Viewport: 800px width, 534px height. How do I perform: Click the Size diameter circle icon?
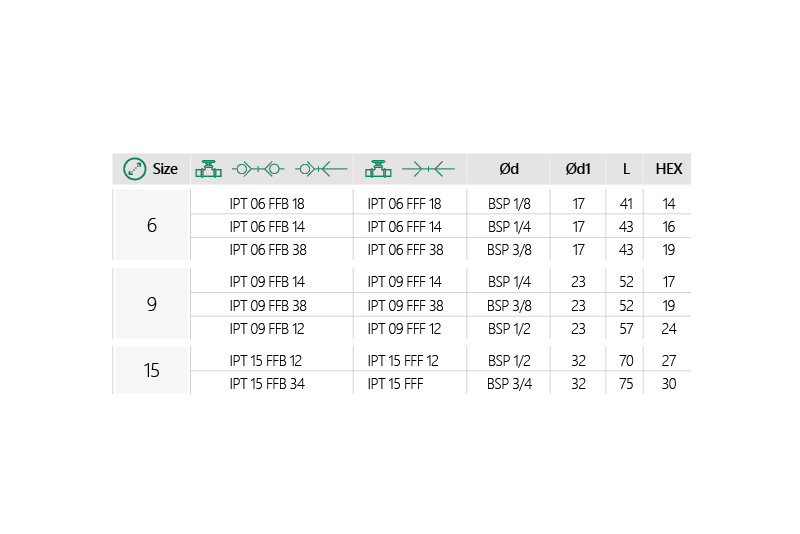coord(134,169)
